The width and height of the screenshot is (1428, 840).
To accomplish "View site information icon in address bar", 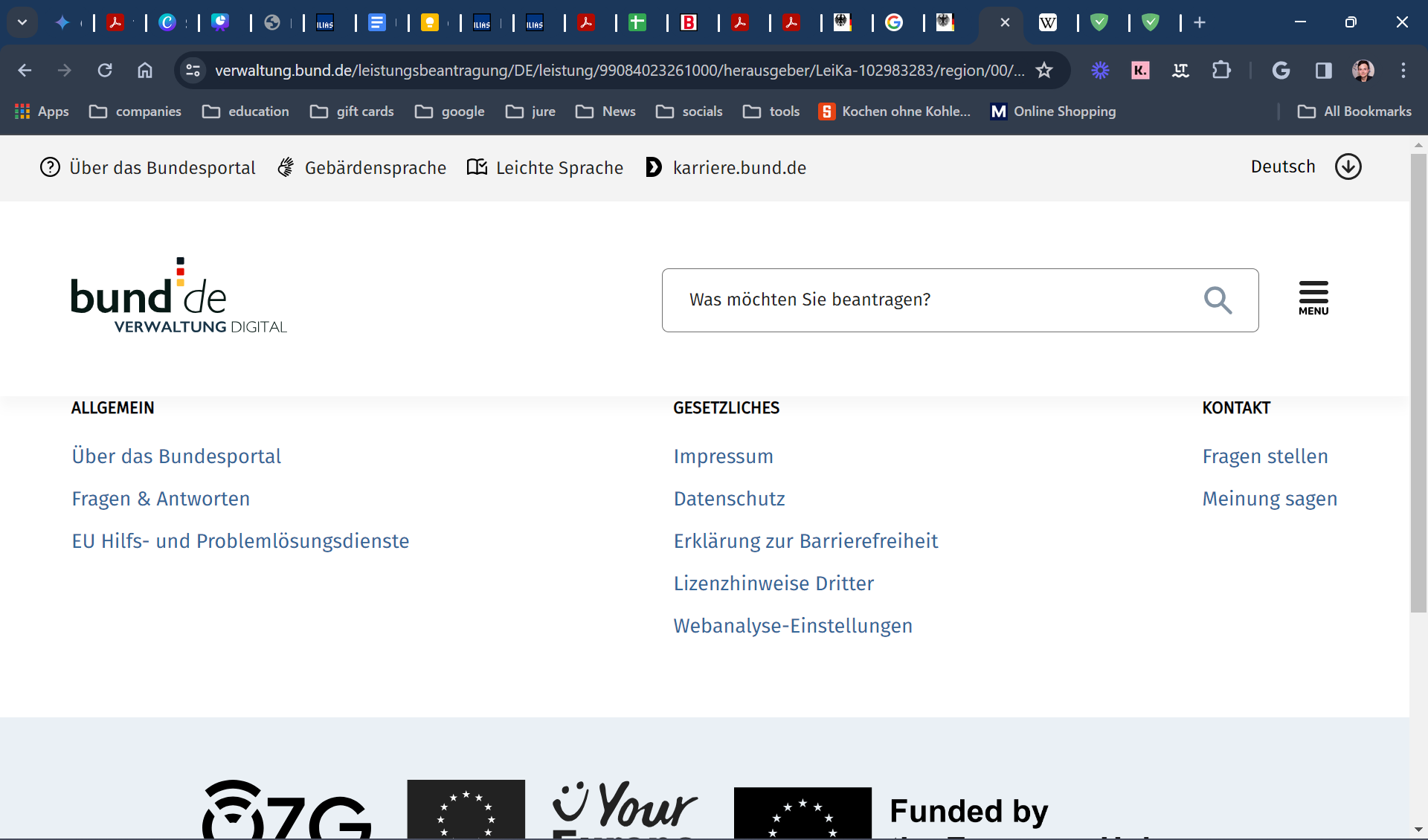I will click(193, 71).
